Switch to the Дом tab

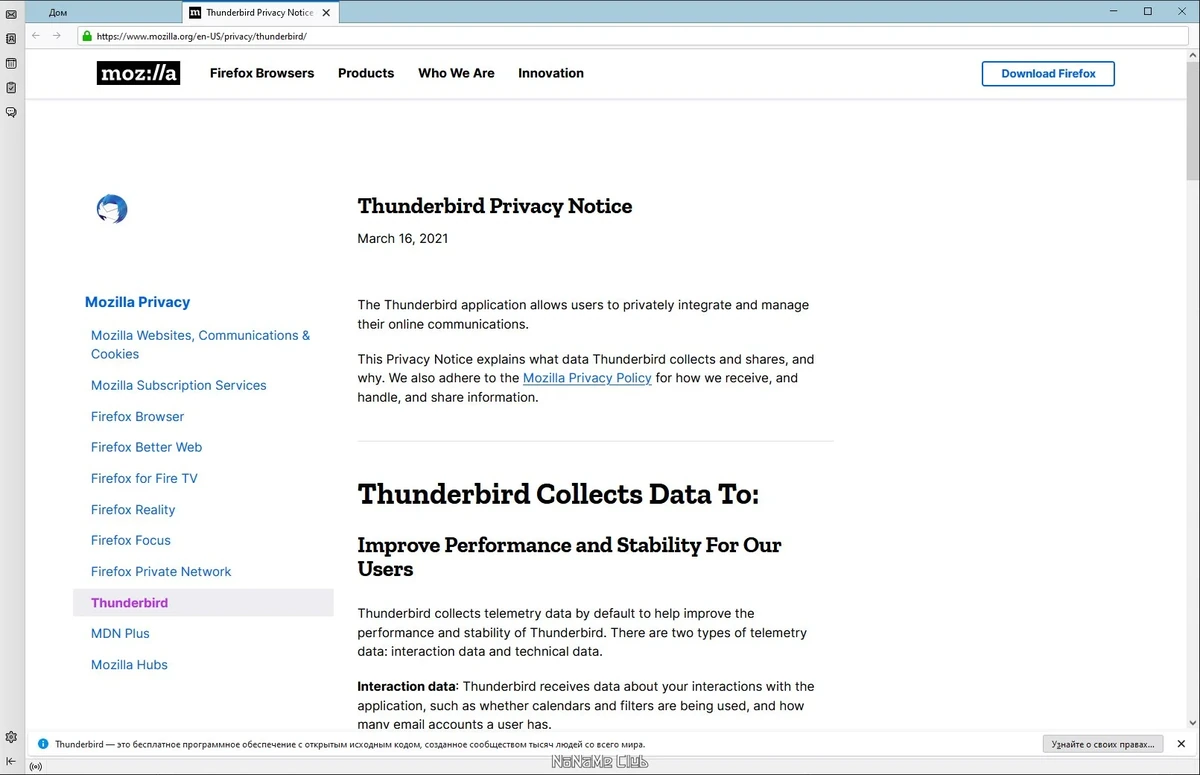(x=104, y=12)
